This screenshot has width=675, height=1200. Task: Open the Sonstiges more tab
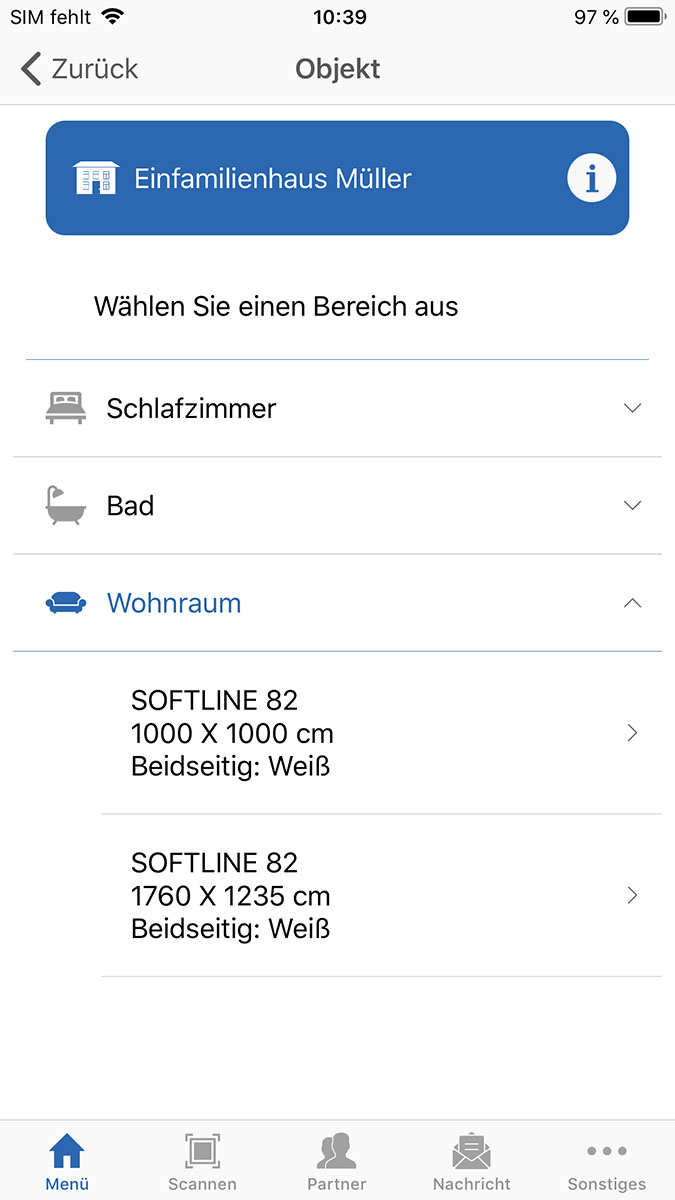point(607,1162)
